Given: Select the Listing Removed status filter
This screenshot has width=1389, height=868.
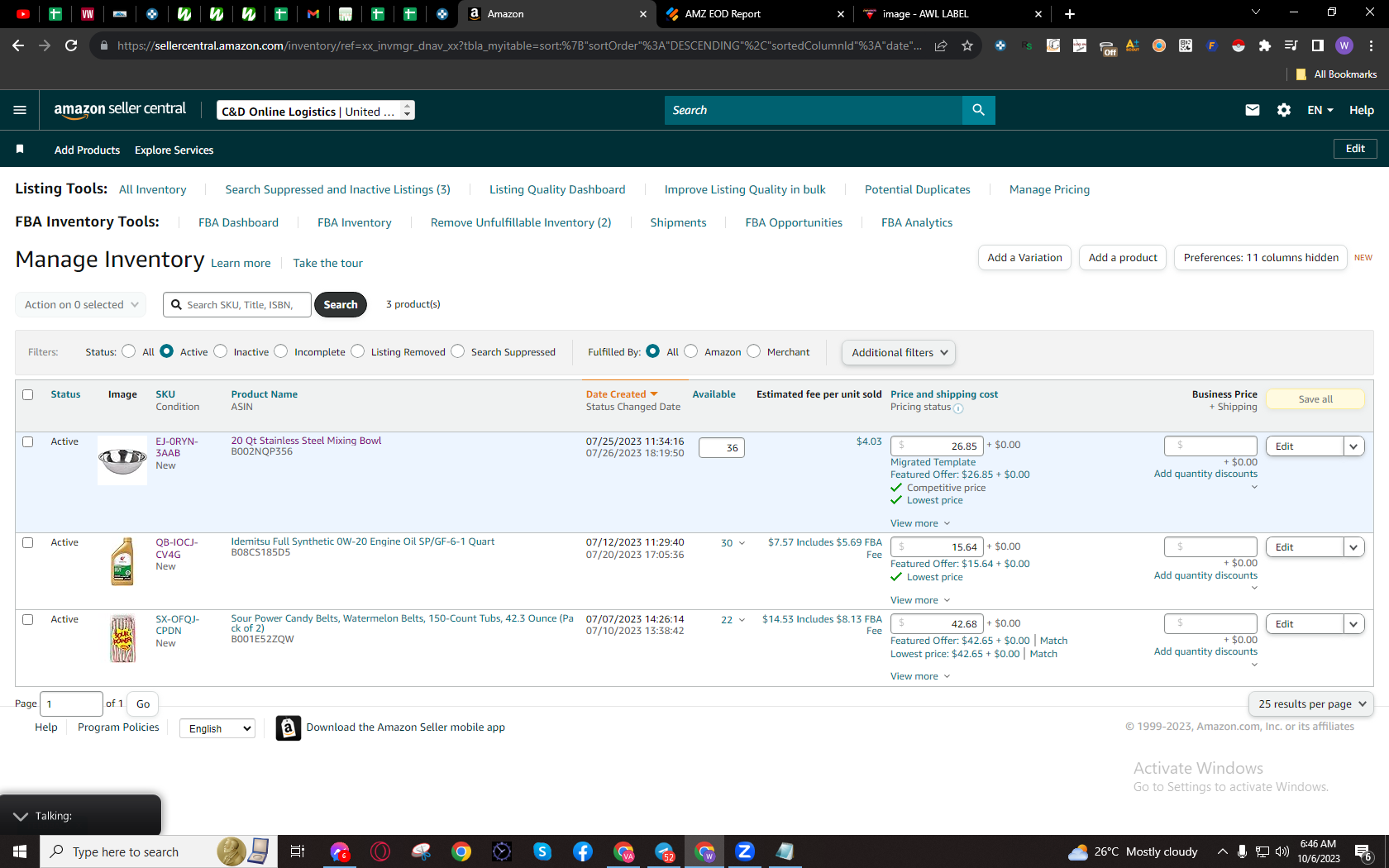Looking at the screenshot, I should [357, 351].
